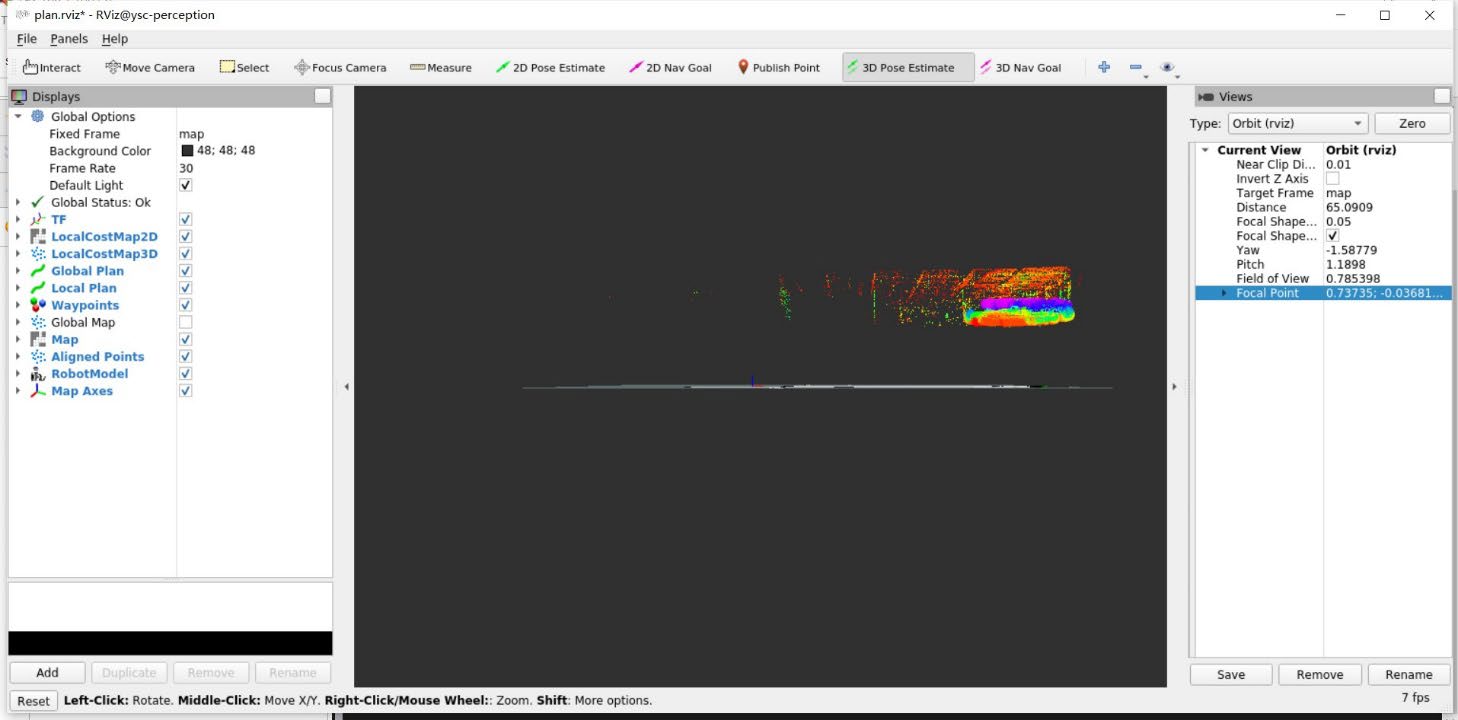Activate the Move Camera tool

tap(150, 68)
